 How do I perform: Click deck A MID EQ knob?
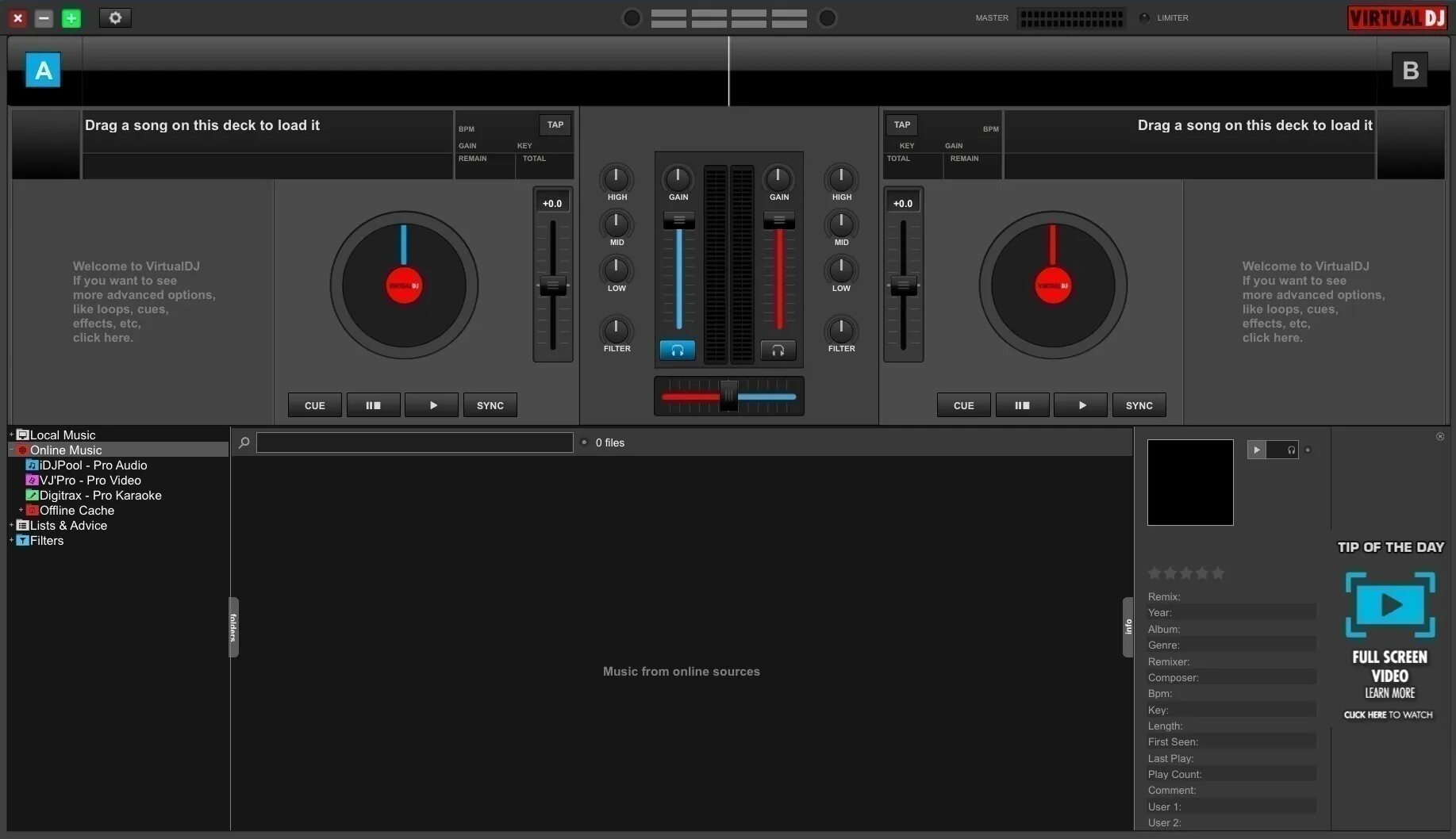point(617,224)
